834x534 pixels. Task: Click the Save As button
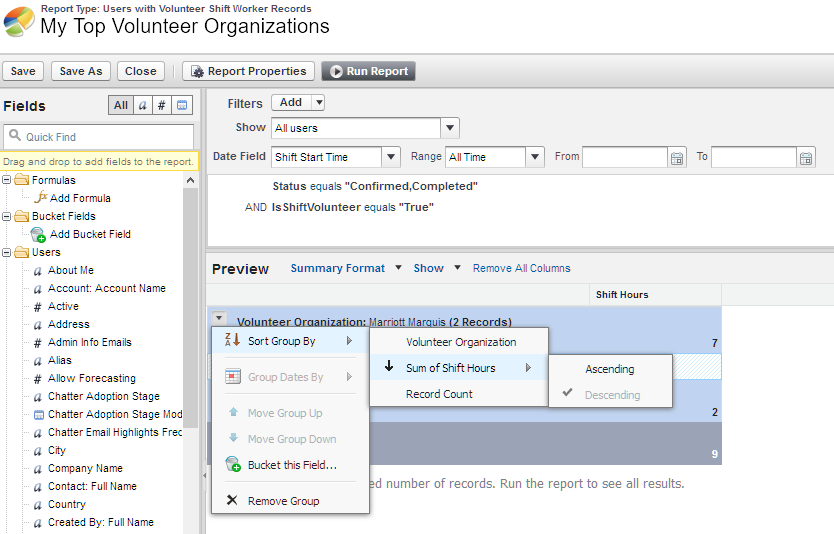coord(81,71)
